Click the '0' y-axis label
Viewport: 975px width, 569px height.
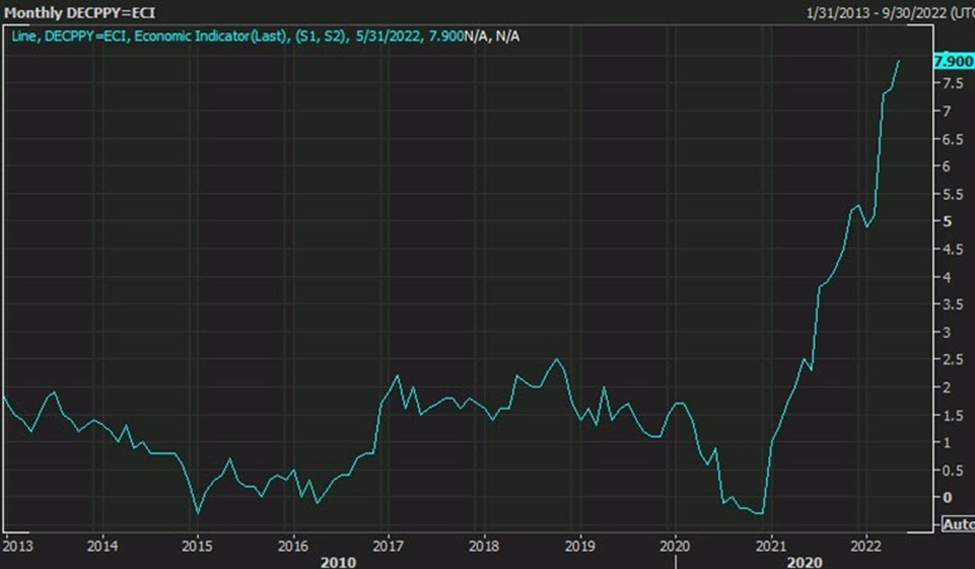tap(946, 497)
